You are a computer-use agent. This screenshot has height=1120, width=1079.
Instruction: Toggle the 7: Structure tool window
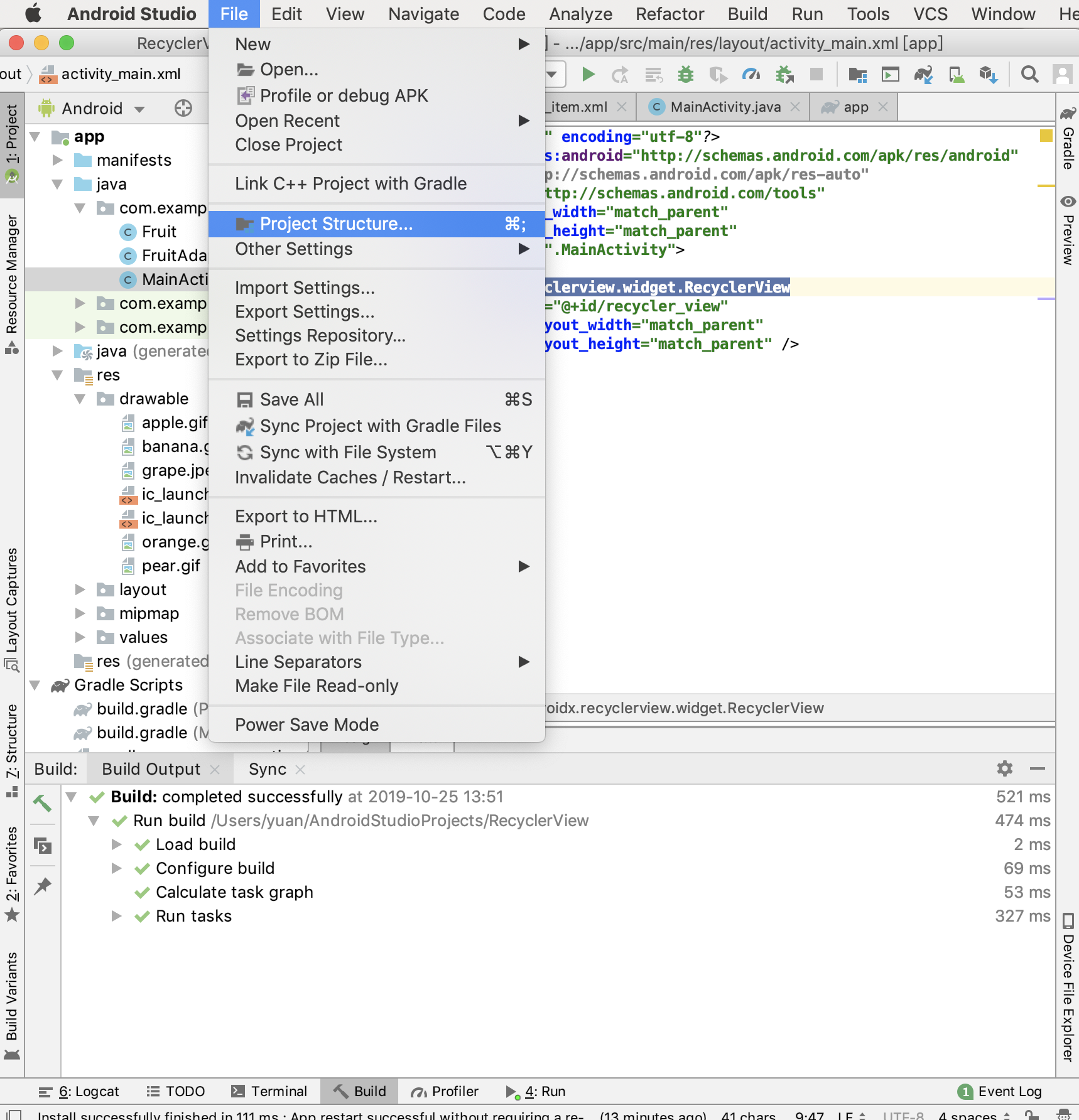point(12,750)
